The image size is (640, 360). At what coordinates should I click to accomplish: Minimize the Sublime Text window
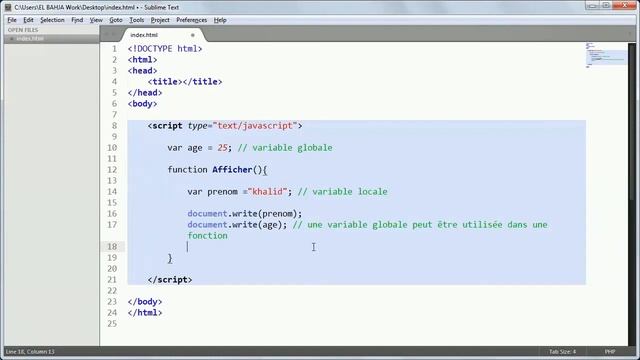tap(593, 6)
